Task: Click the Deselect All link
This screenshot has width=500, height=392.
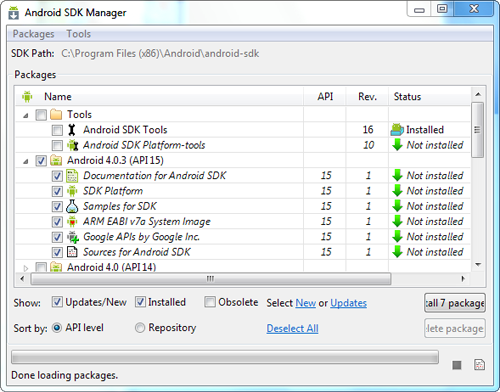Action: pyautogui.click(x=292, y=328)
